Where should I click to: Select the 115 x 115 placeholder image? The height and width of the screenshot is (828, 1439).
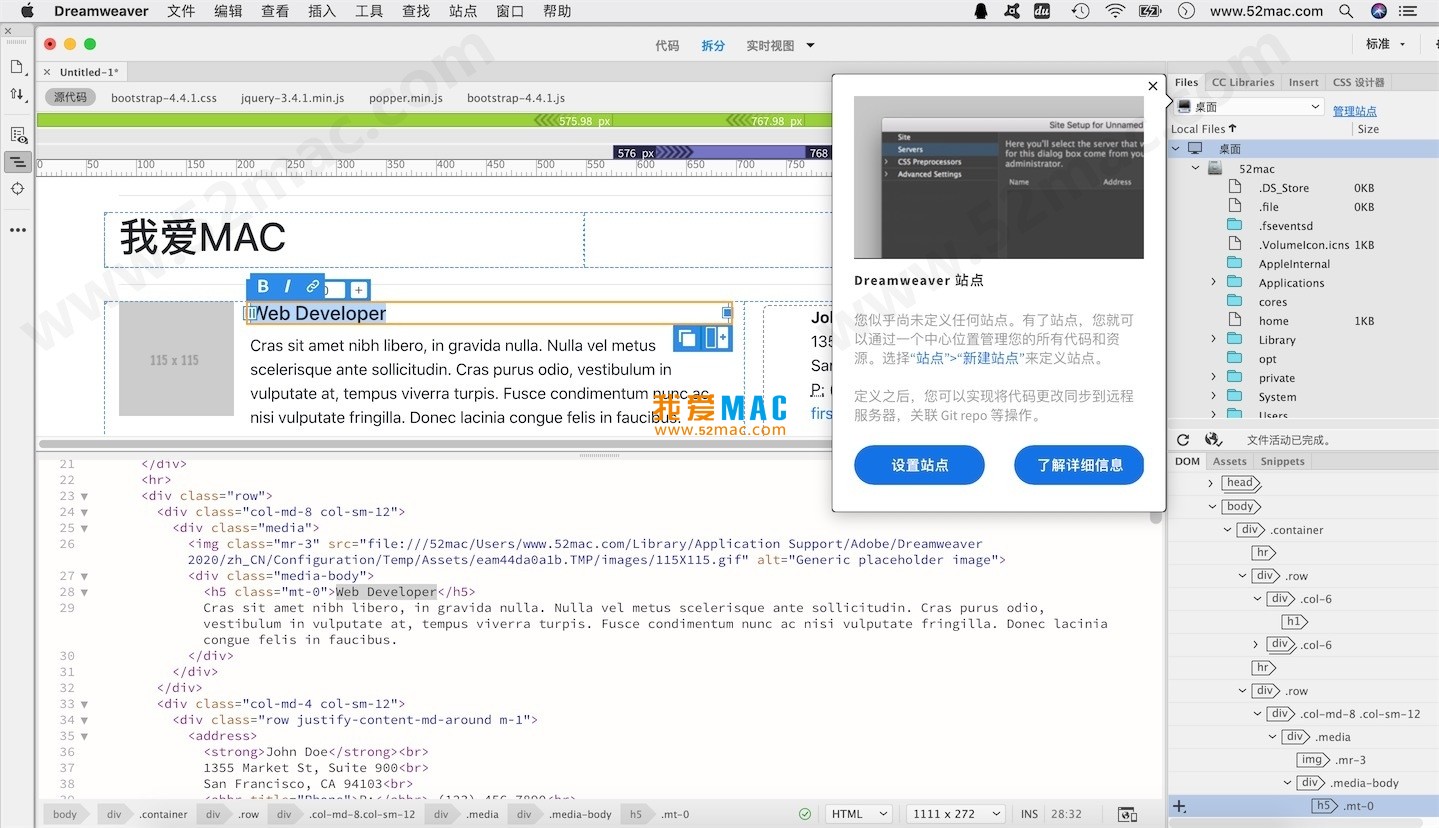pyautogui.click(x=176, y=359)
